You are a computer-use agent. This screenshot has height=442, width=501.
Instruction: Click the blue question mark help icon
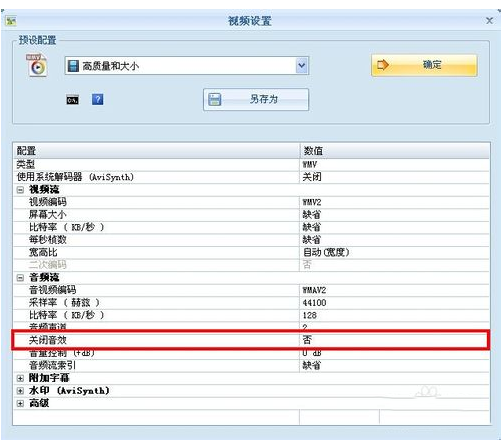point(97,99)
